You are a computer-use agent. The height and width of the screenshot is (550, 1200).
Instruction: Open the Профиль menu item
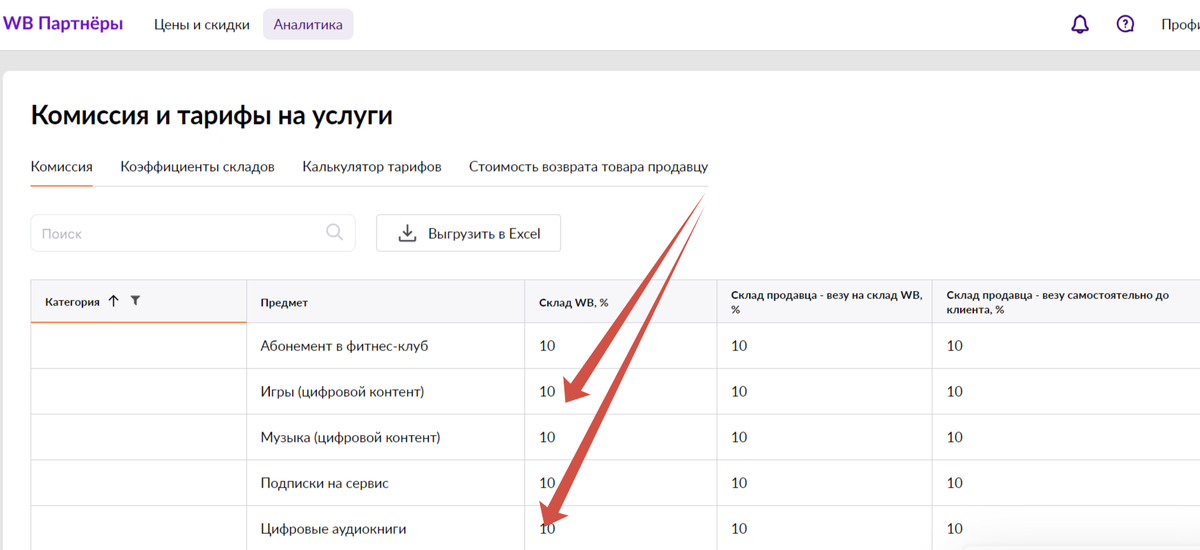click(x=1180, y=25)
